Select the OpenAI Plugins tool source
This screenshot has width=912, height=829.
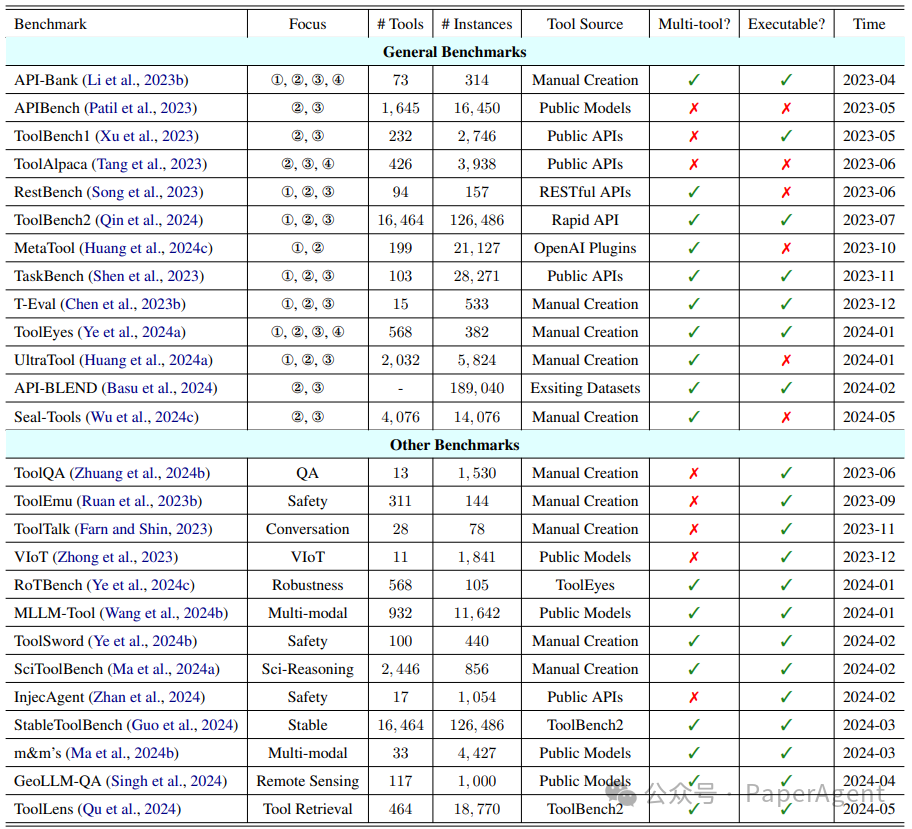coord(585,248)
